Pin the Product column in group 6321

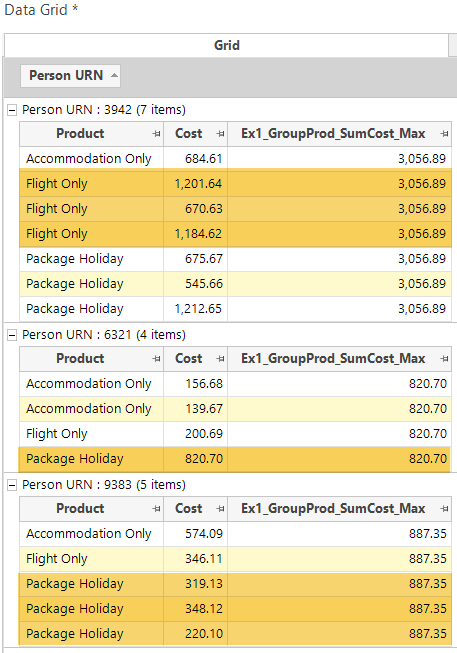click(x=156, y=359)
